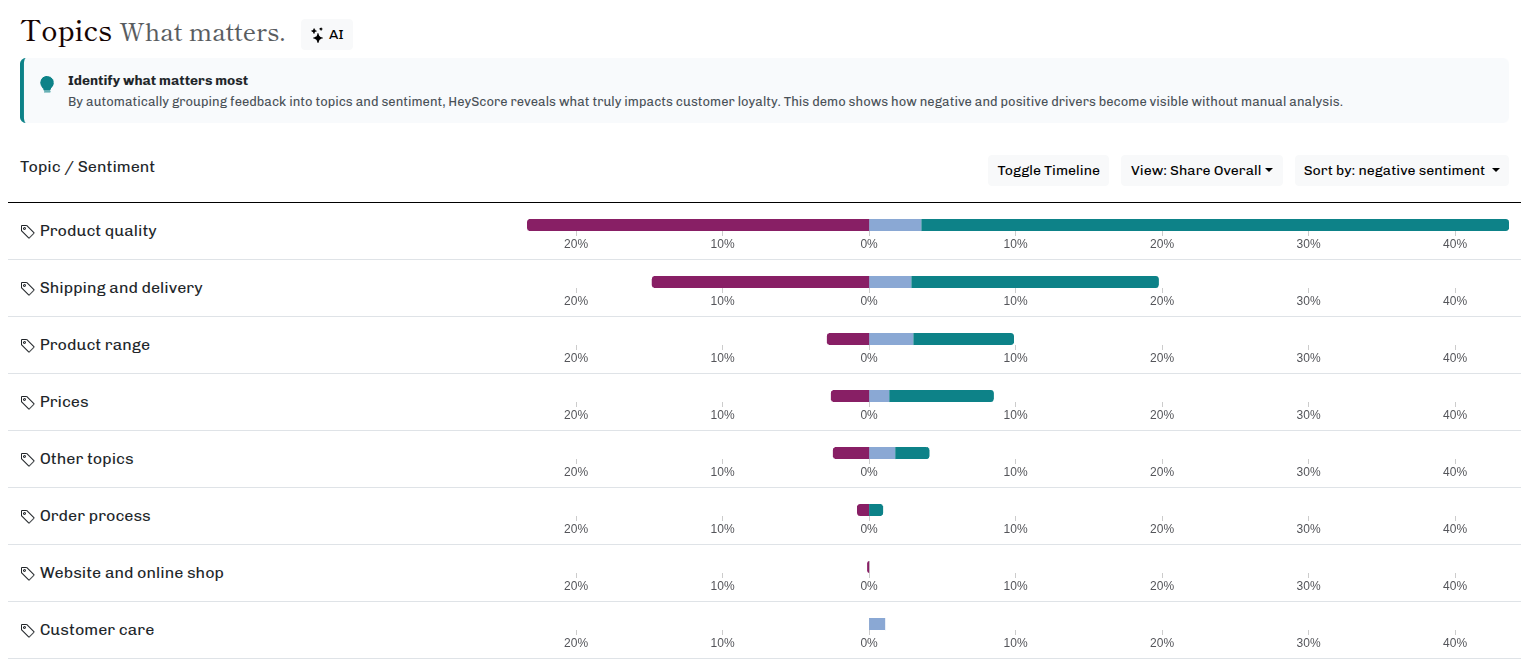Open the Sort by negative sentiment dropdown
The height and width of the screenshot is (661, 1538).
click(1401, 170)
